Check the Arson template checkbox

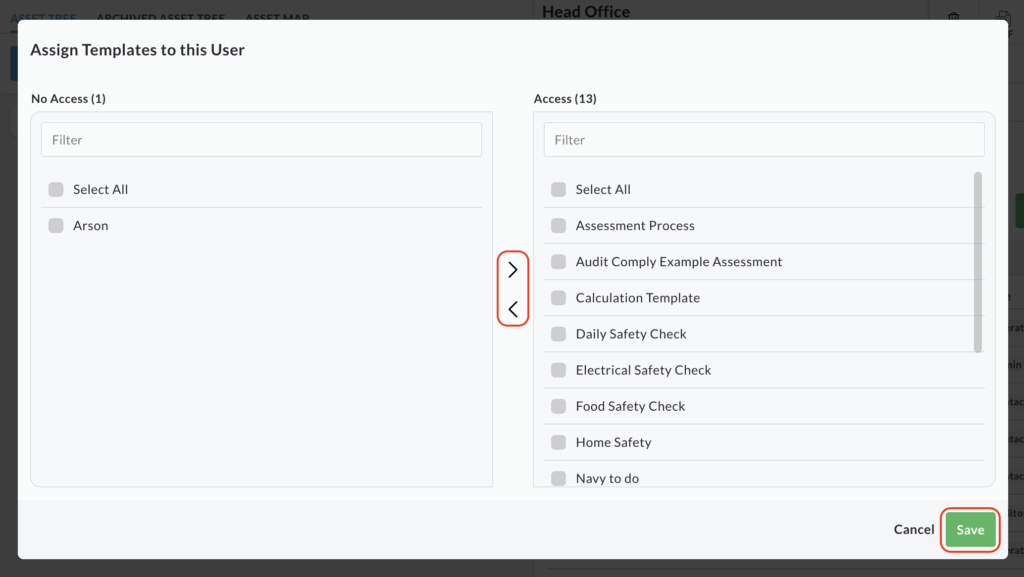tap(56, 226)
